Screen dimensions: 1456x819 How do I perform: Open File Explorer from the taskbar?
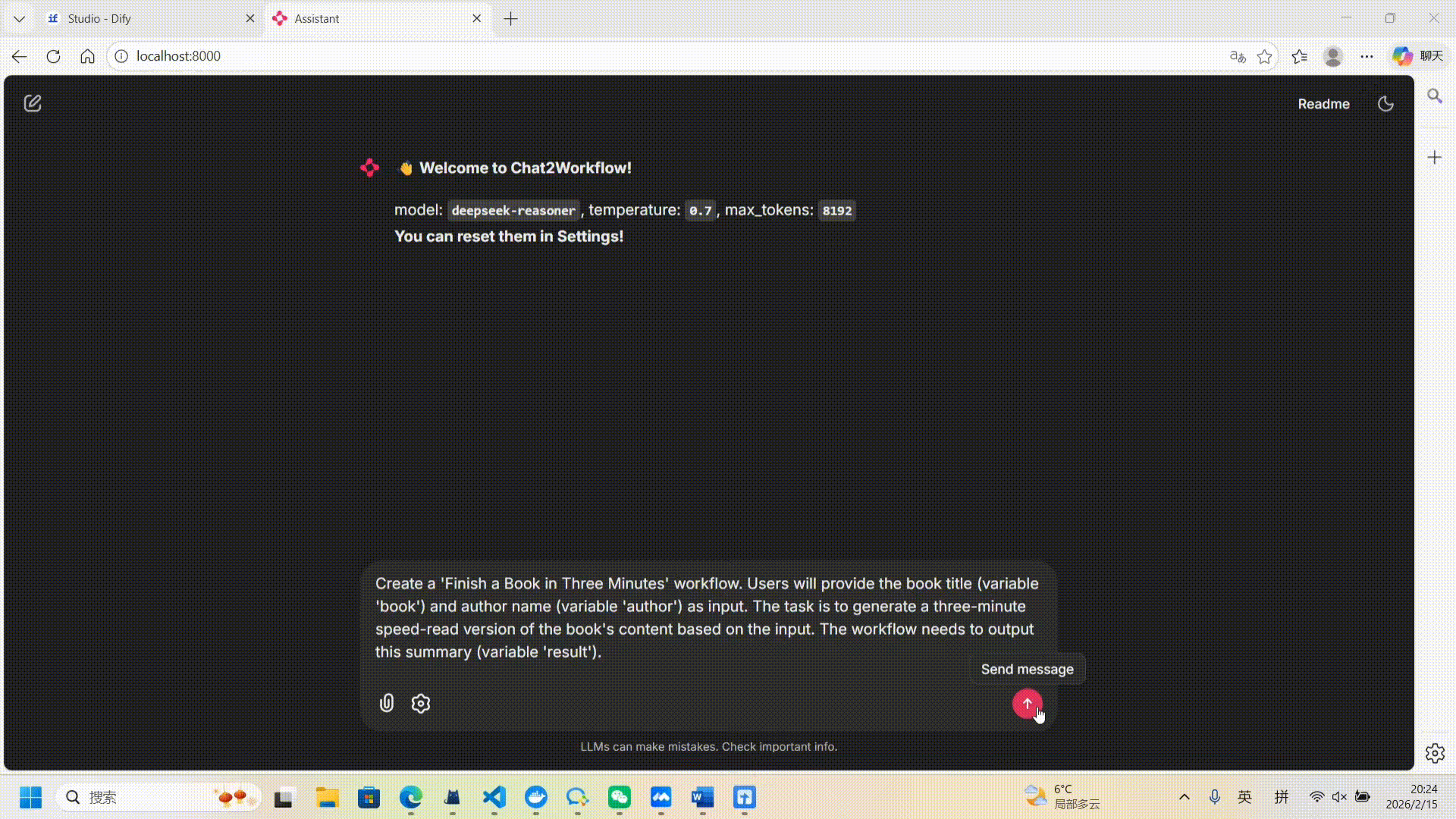point(328,797)
